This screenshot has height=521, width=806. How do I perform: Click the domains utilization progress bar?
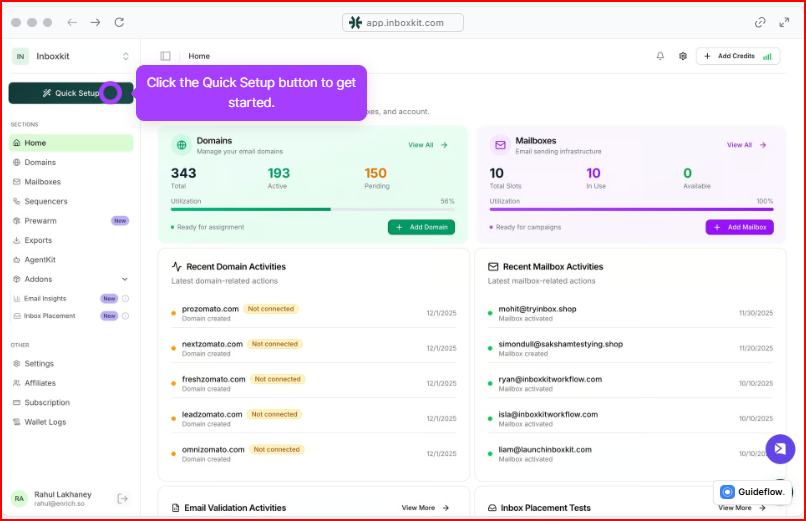point(313,210)
